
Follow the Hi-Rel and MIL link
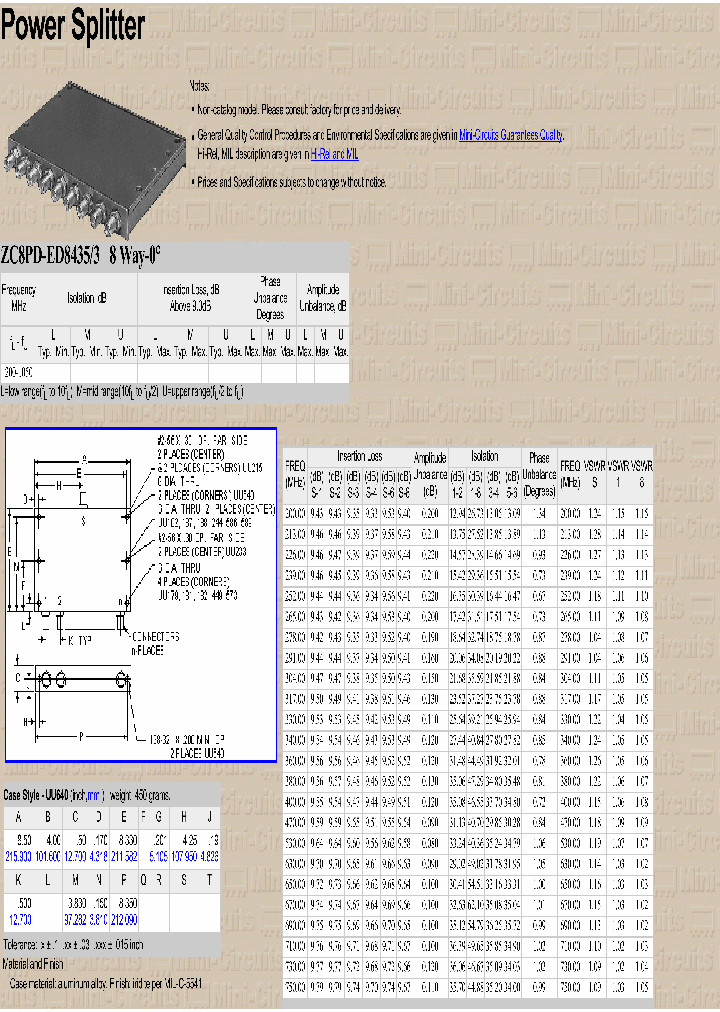334,154
